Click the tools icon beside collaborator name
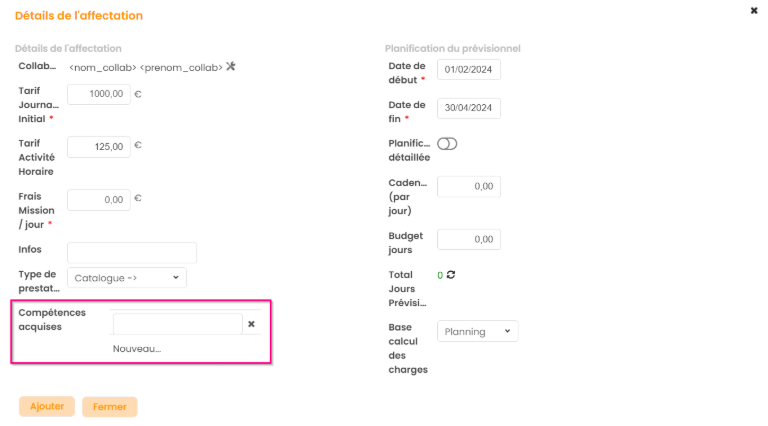 pos(231,67)
